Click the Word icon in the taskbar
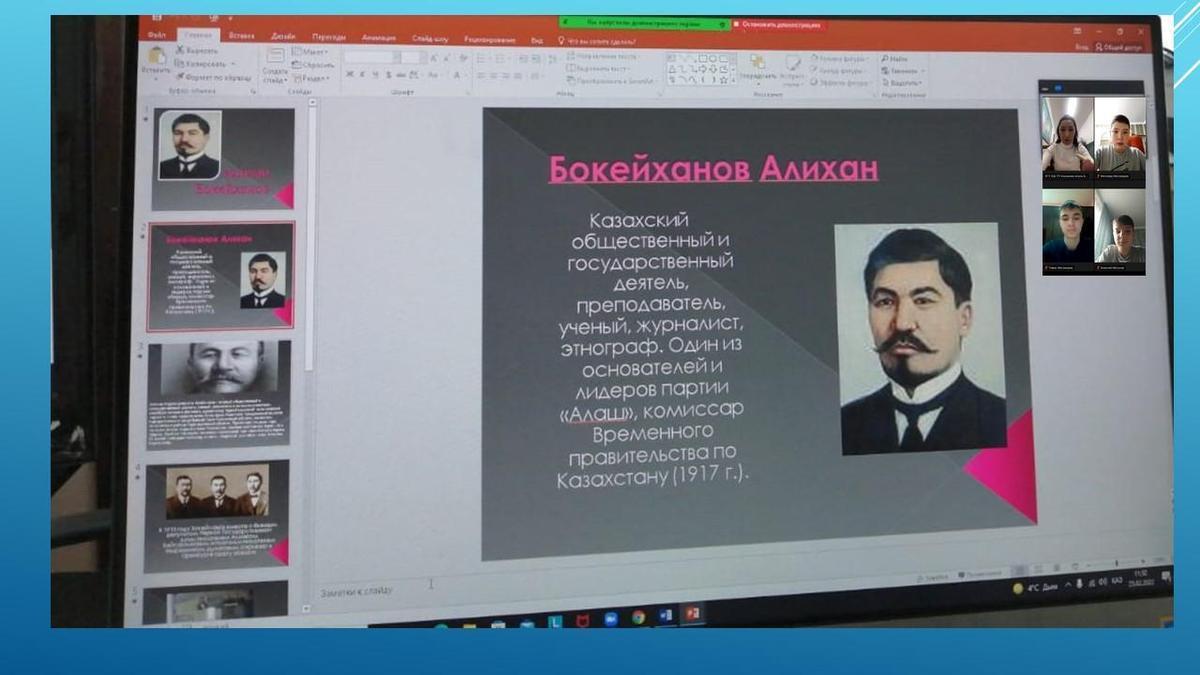1200x675 pixels. pyautogui.click(x=665, y=615)
